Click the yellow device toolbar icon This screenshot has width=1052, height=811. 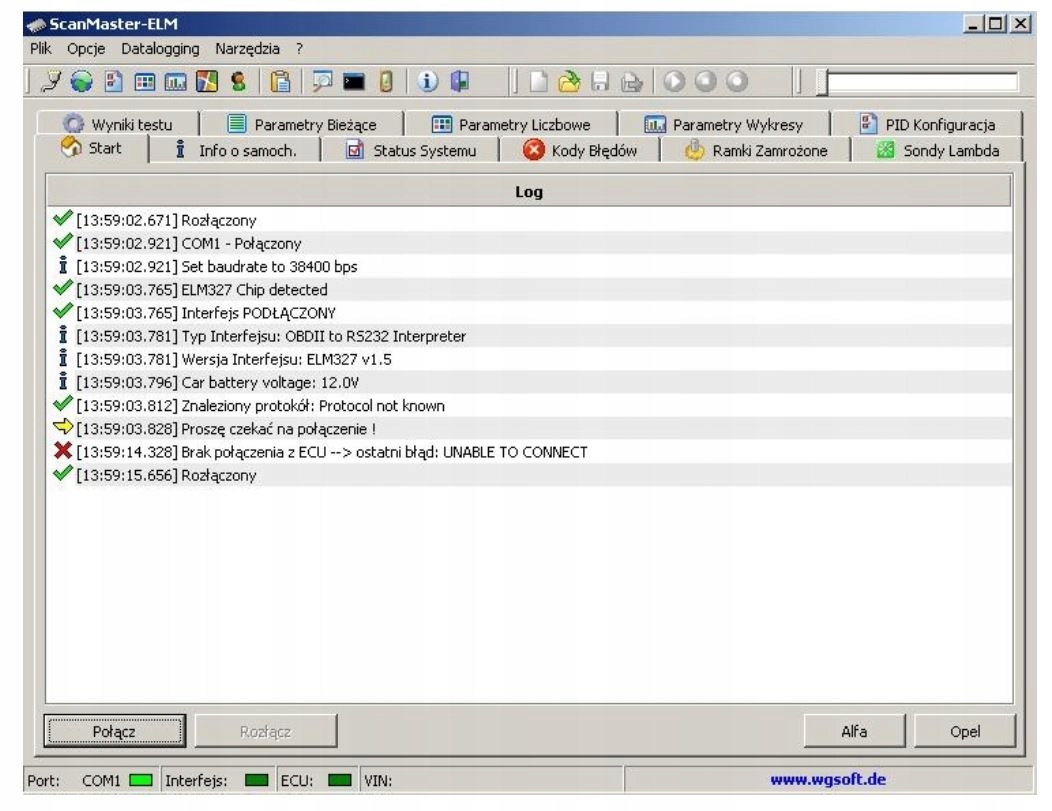tap(386, 81)
